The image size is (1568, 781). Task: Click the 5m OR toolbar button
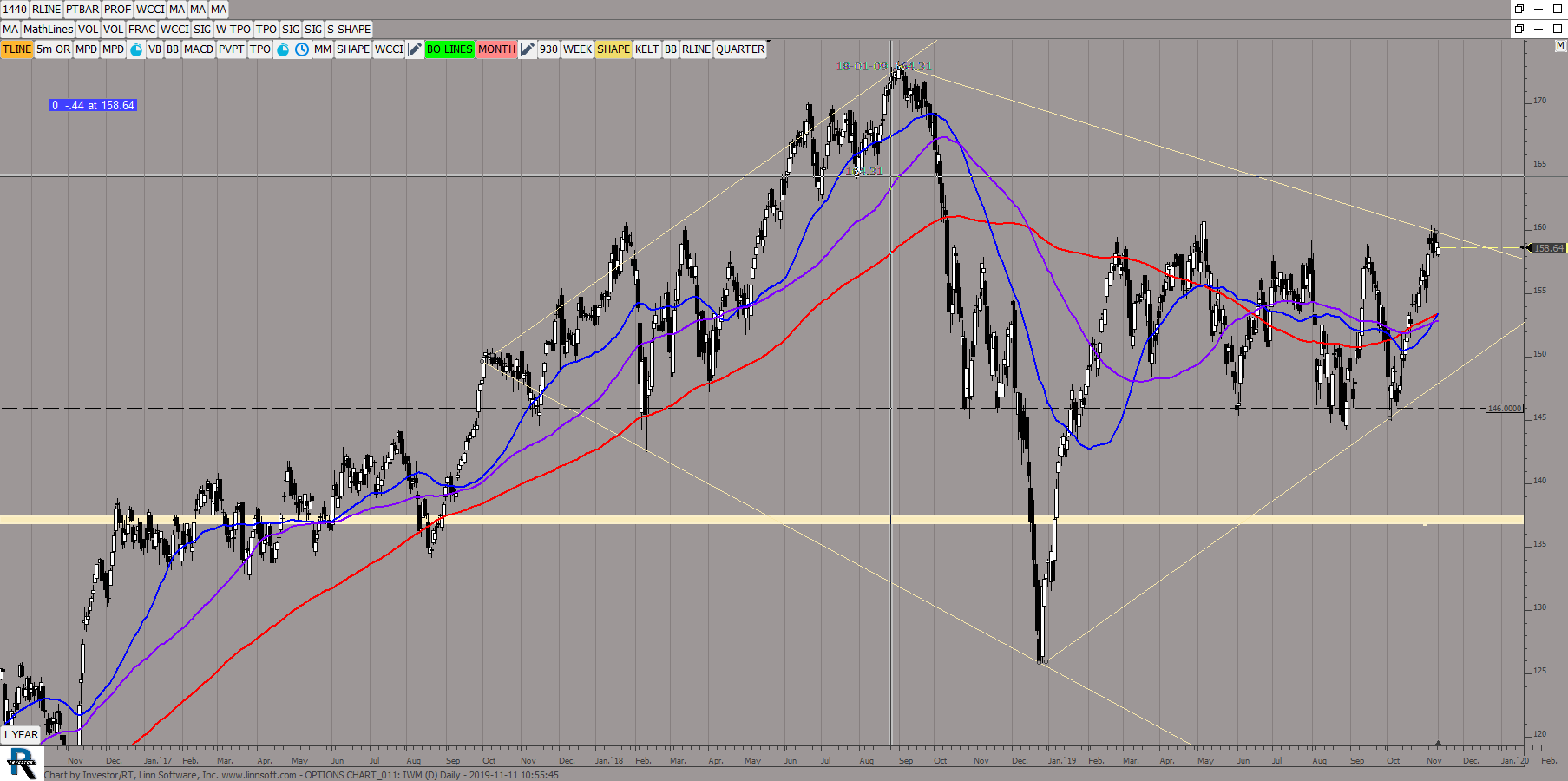53,49
